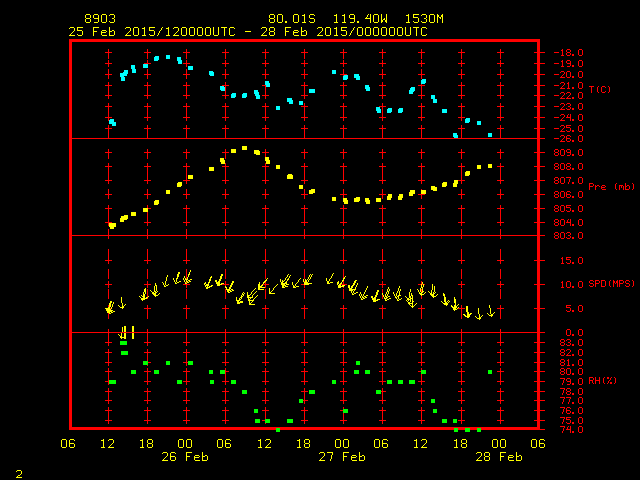This screenshot has height=480, width=640.
Task: Click the 26 Feb date label
Action: (x=185, y=457)
